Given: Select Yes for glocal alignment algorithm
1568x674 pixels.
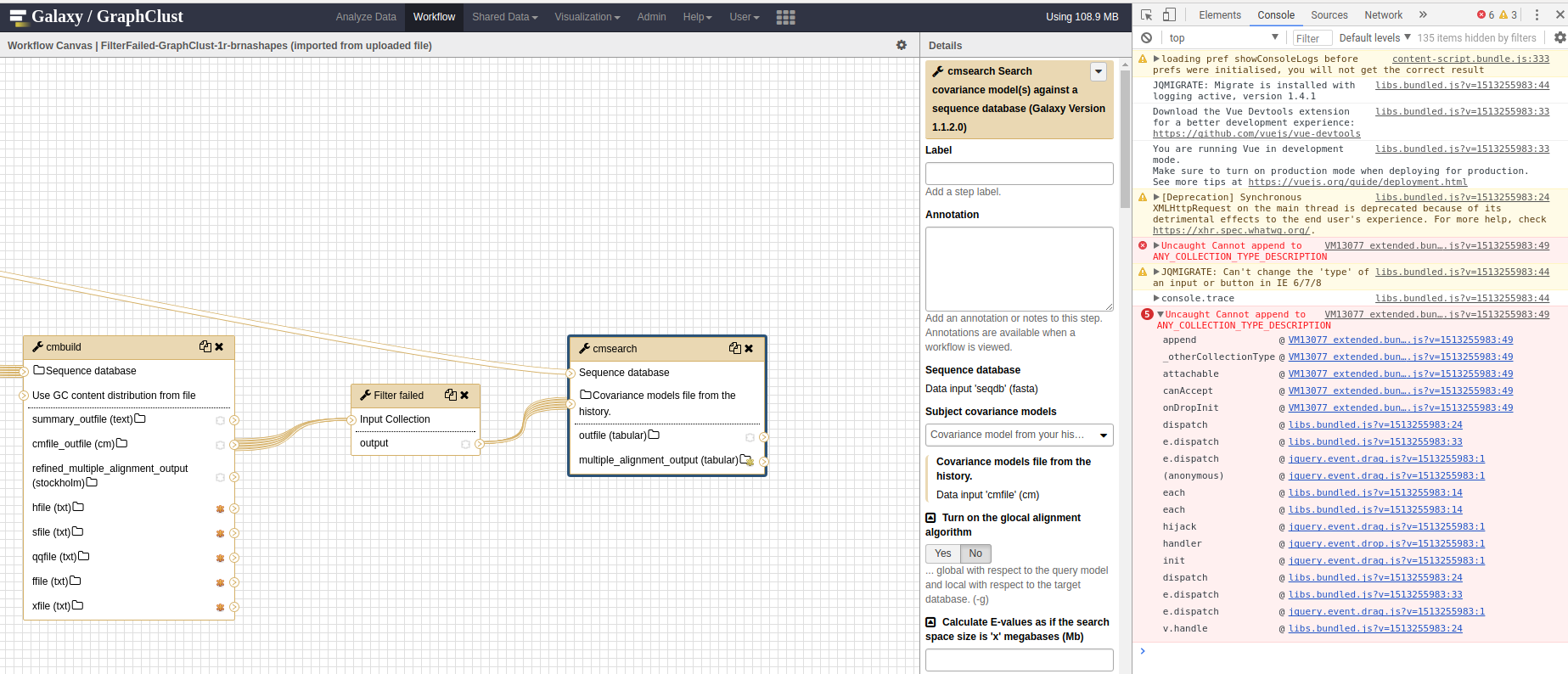Looking at the screenshot, I should [942, 553].
